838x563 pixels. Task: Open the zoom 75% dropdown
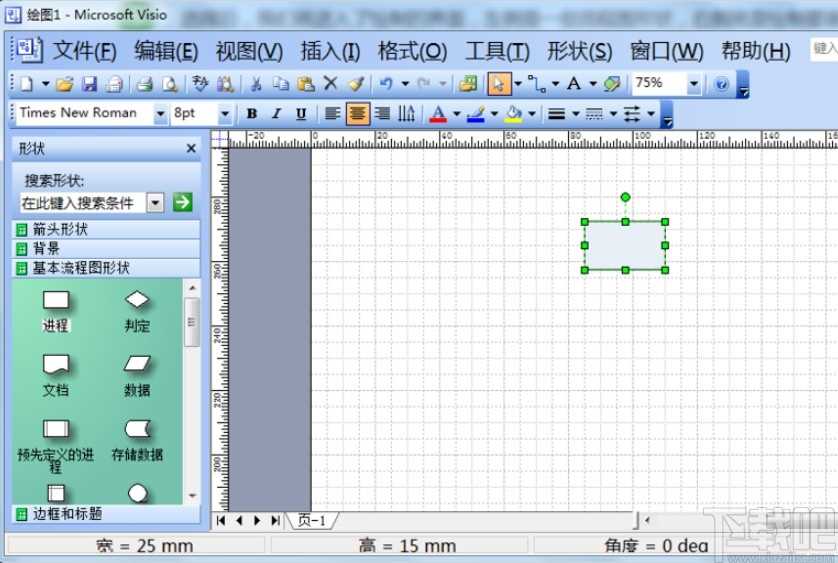coord(694,84)
